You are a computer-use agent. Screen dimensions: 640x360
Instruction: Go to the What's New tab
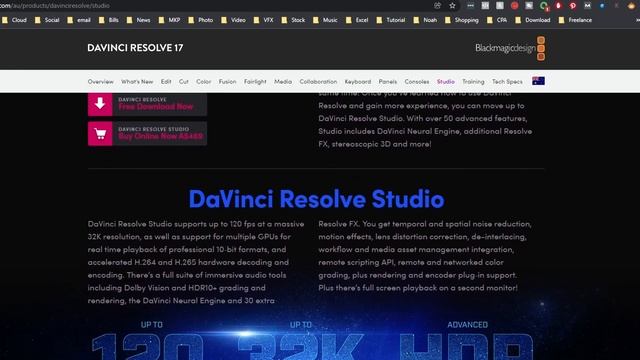tap(137, 82)
